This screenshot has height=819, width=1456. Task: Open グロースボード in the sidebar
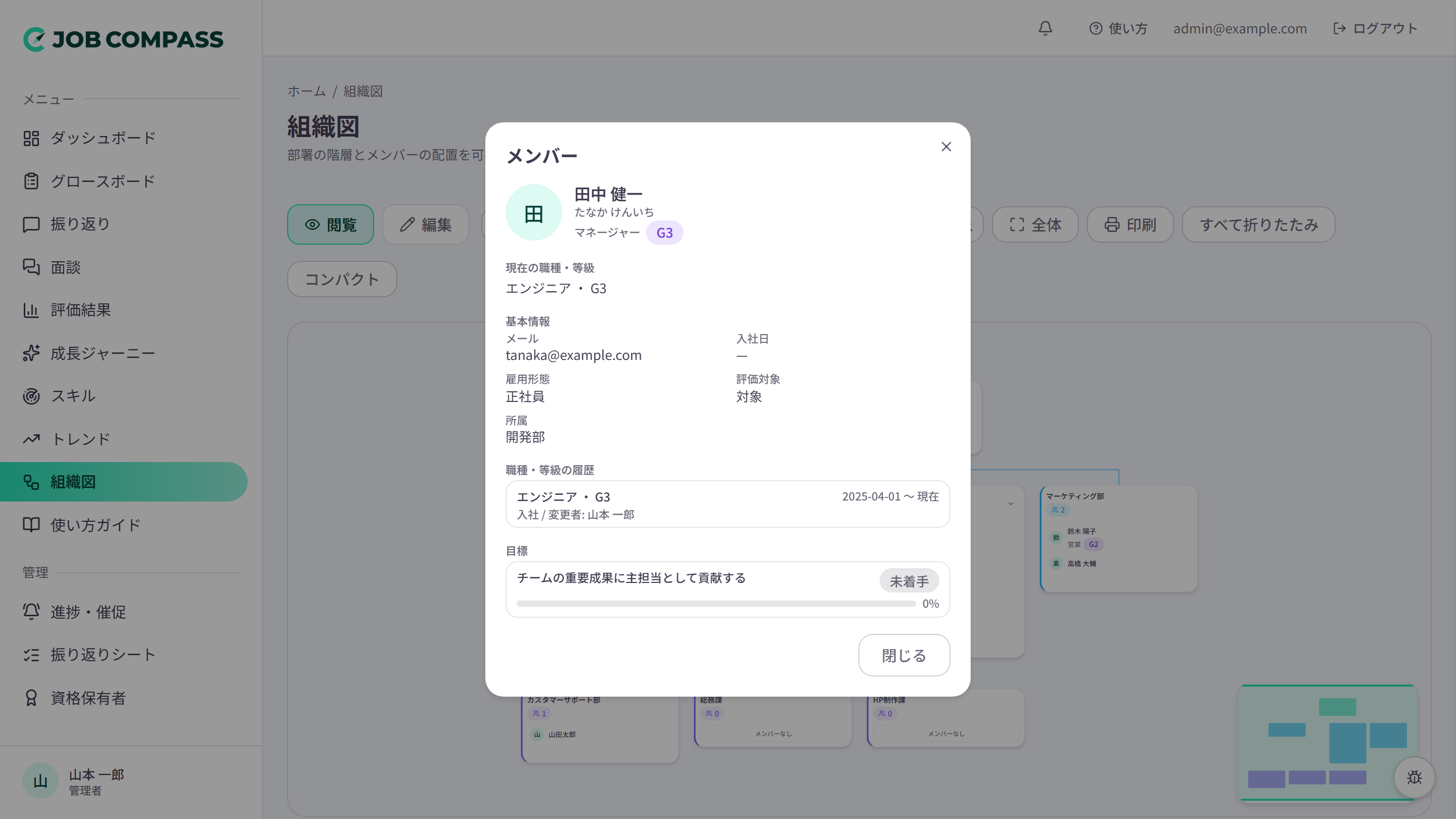[124, 181]
